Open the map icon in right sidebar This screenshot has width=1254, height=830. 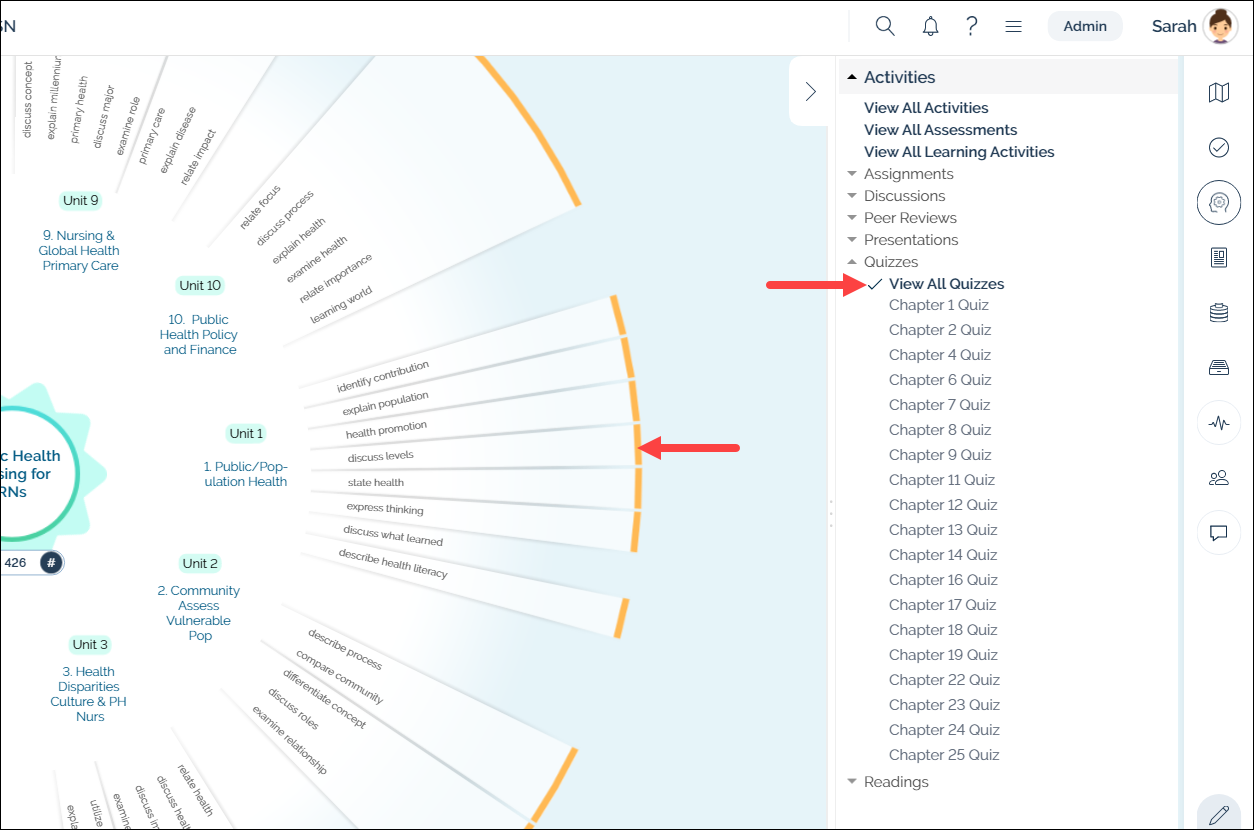pos(1218,93)
